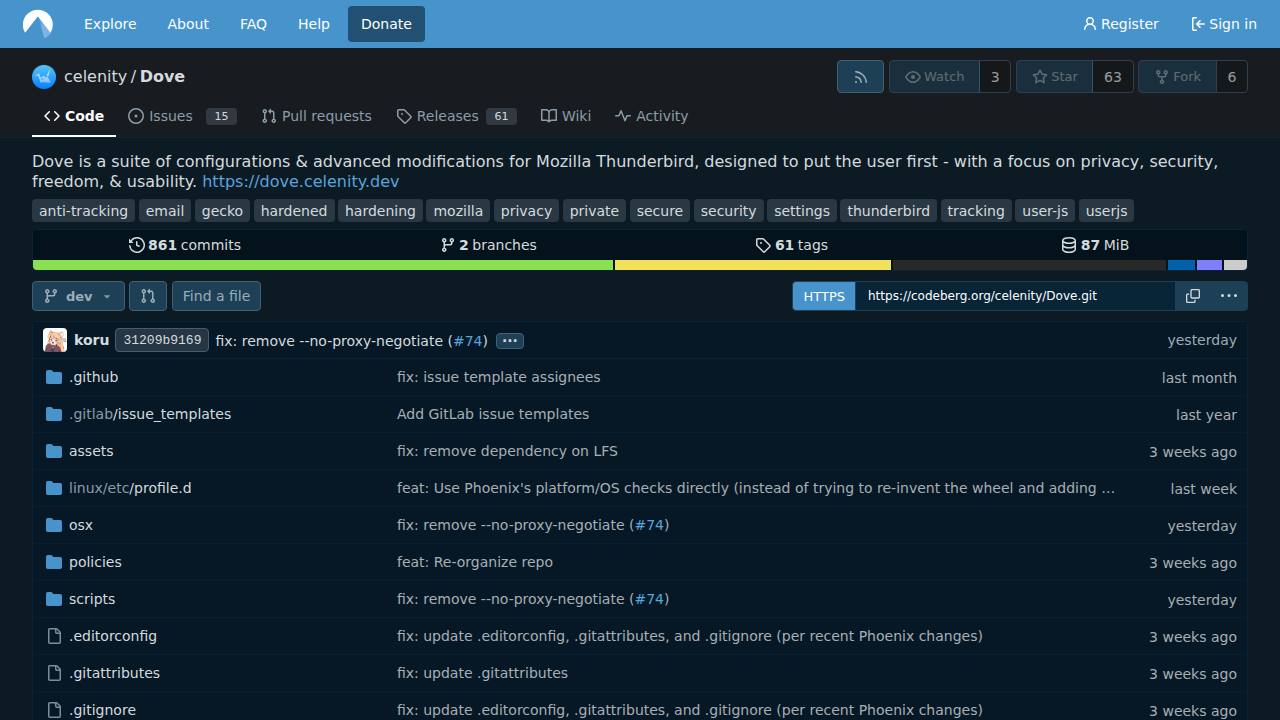Open the forks count 6

tap(1231, 77)
